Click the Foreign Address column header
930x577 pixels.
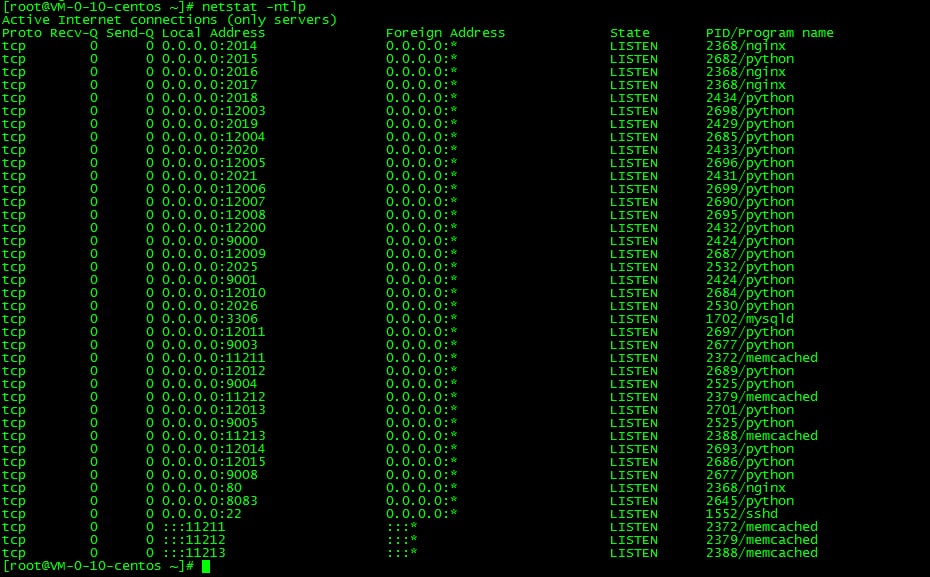[x=445, y=33]
